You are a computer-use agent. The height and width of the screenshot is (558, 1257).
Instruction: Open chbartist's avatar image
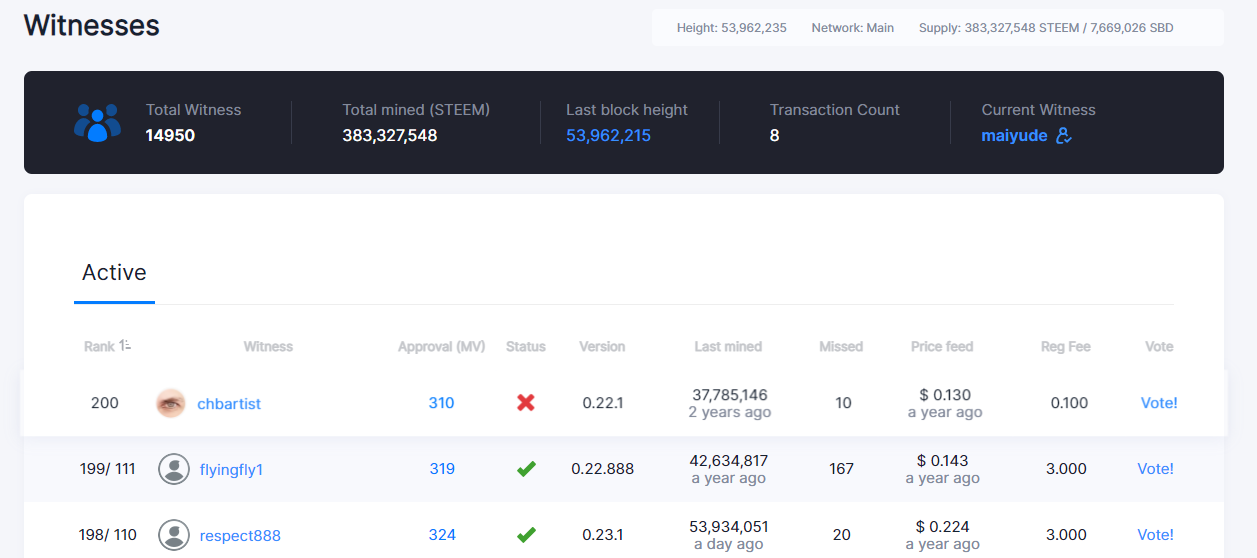[x=171, y=403]
